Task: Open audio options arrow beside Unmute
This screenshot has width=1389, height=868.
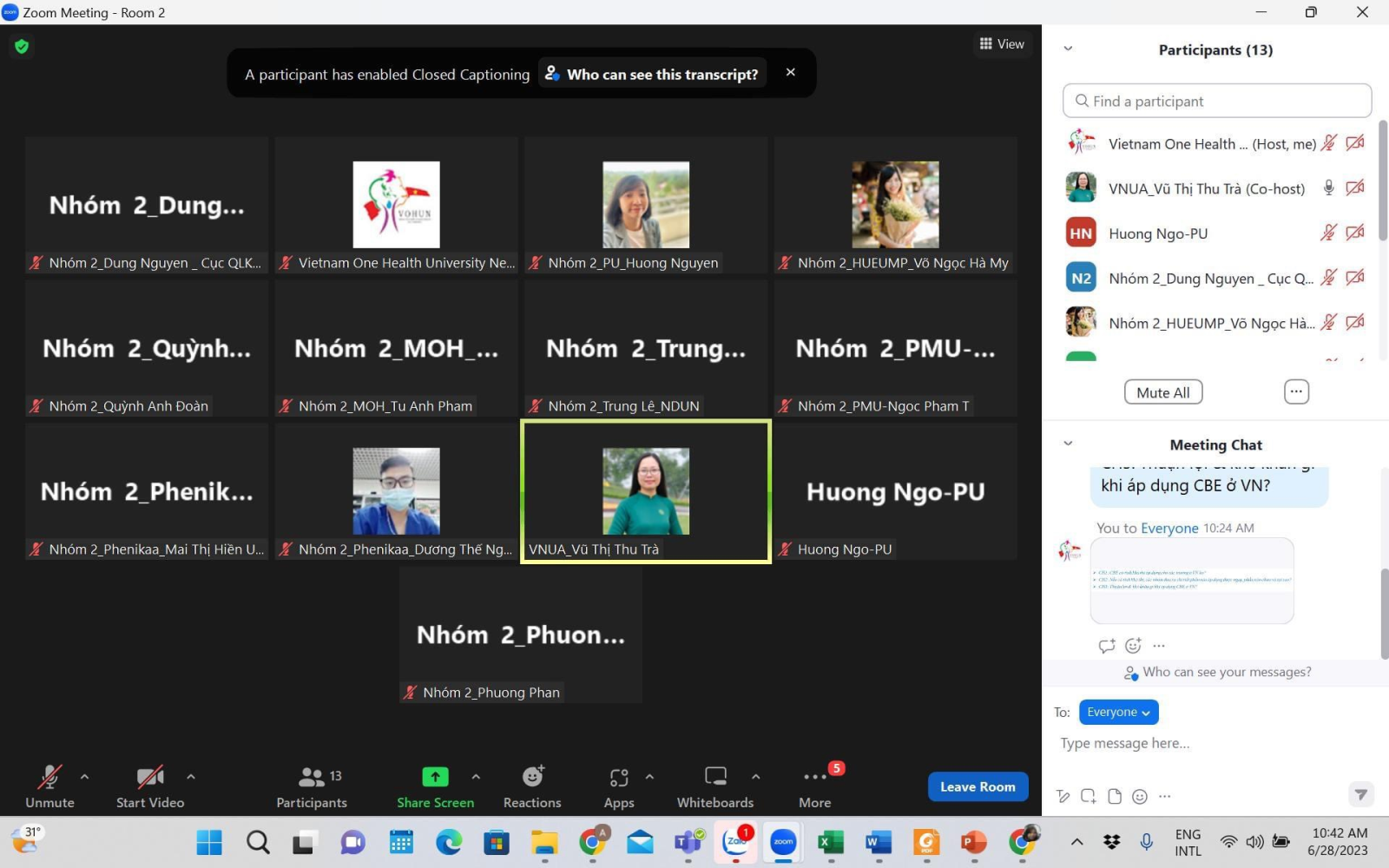Action: (x=84, y=777)
